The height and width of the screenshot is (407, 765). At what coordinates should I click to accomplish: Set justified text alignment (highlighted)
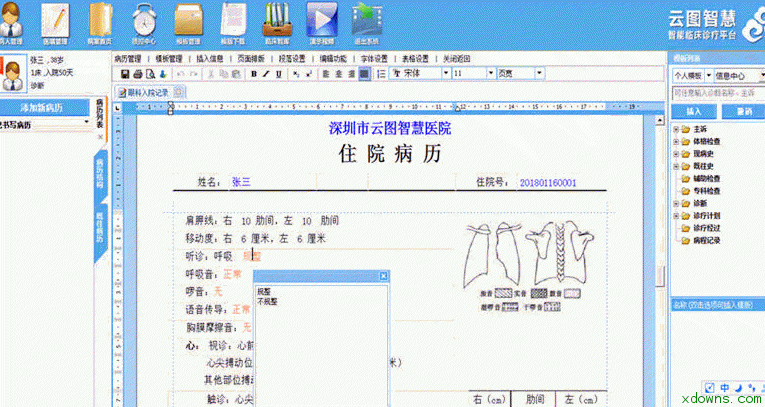pyautogui.click(x=364, y=74)
